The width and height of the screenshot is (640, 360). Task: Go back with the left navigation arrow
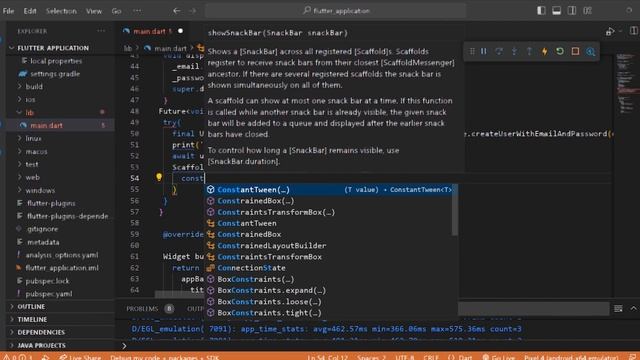click(x=176, y=11)
